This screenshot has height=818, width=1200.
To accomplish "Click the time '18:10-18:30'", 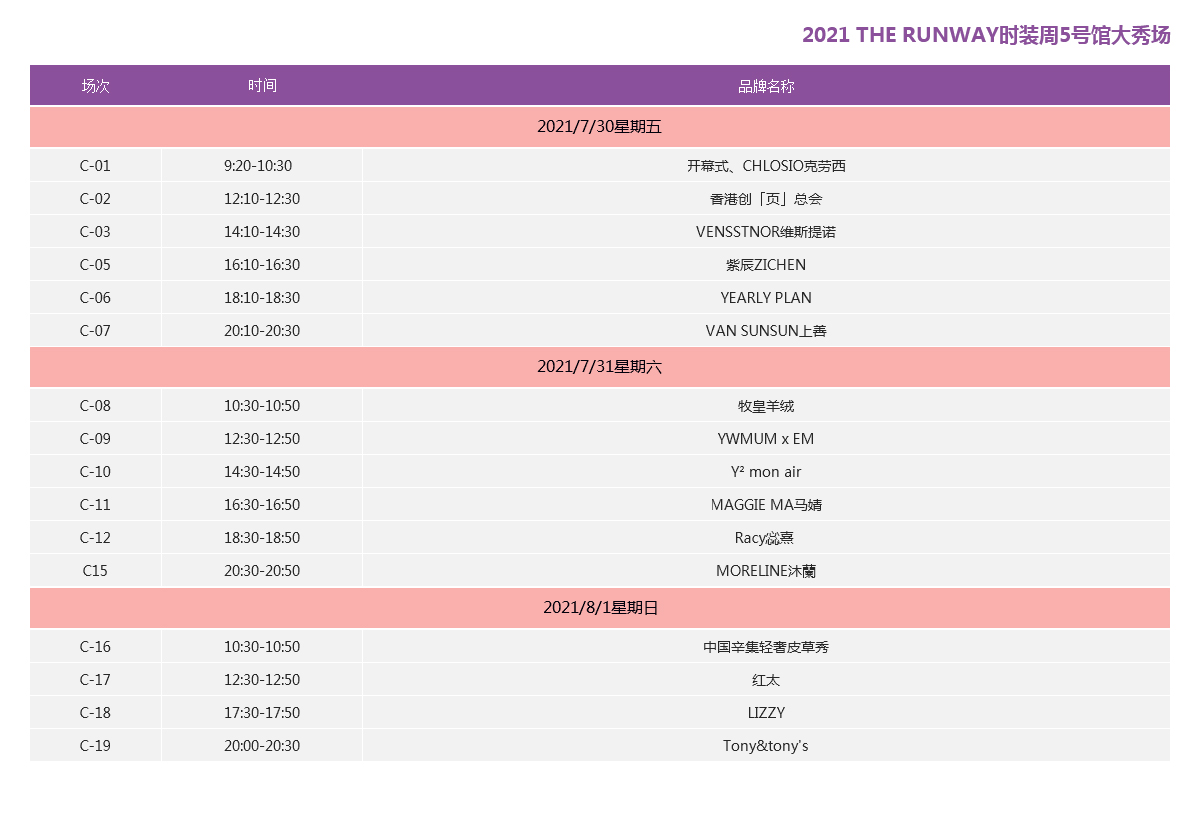I will pos(262,298).
